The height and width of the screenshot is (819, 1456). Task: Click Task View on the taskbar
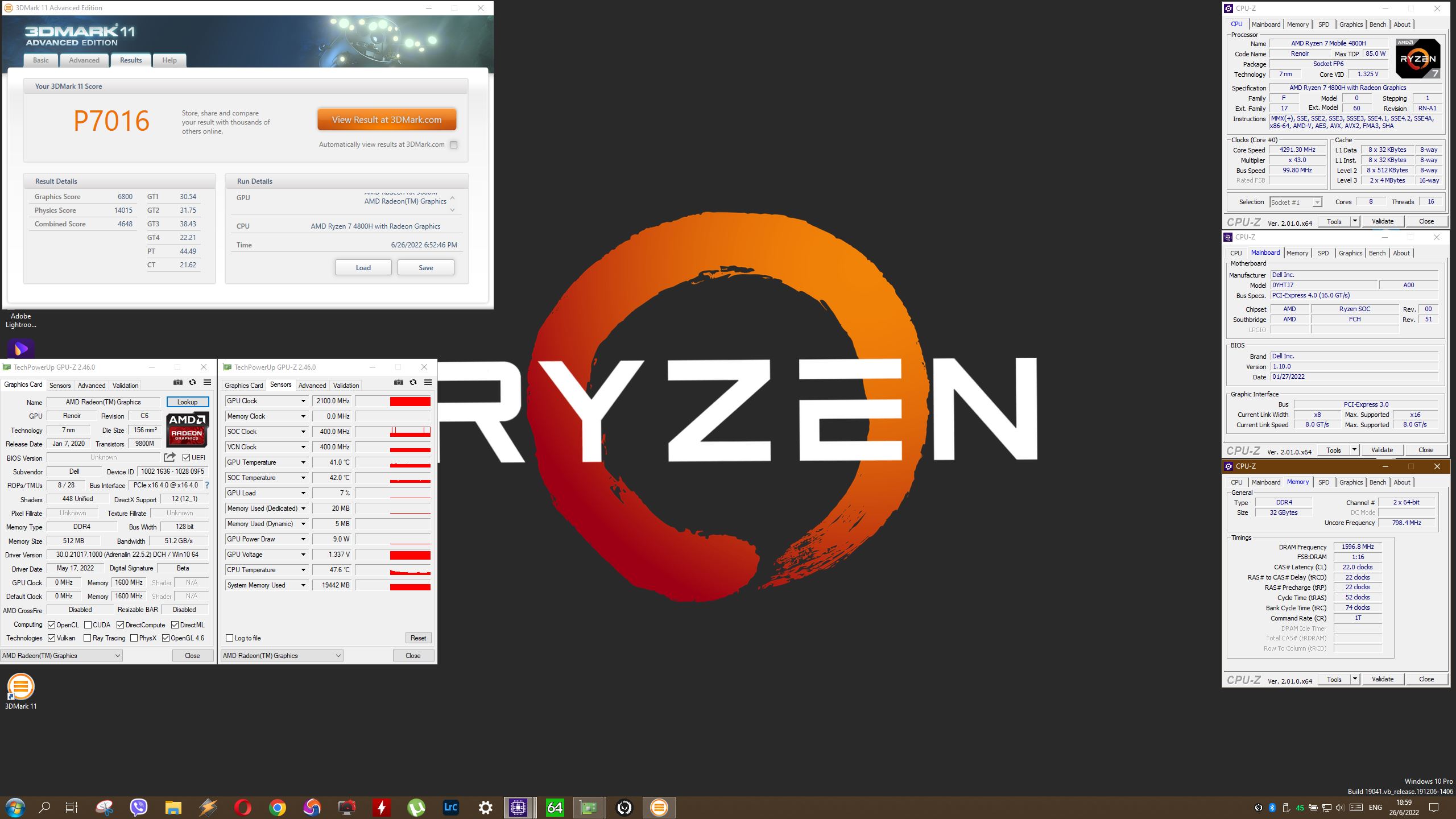[71, 808]
